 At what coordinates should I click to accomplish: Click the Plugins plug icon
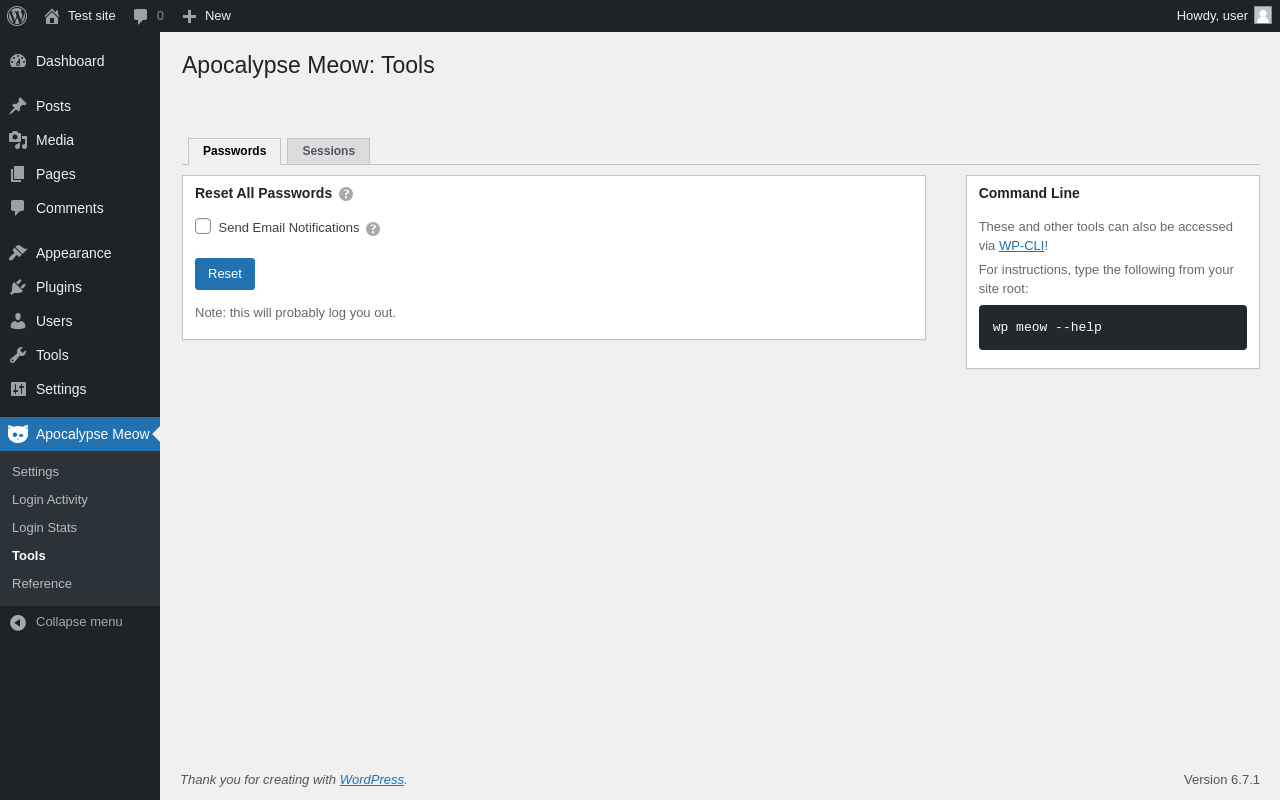coord(18,287)
